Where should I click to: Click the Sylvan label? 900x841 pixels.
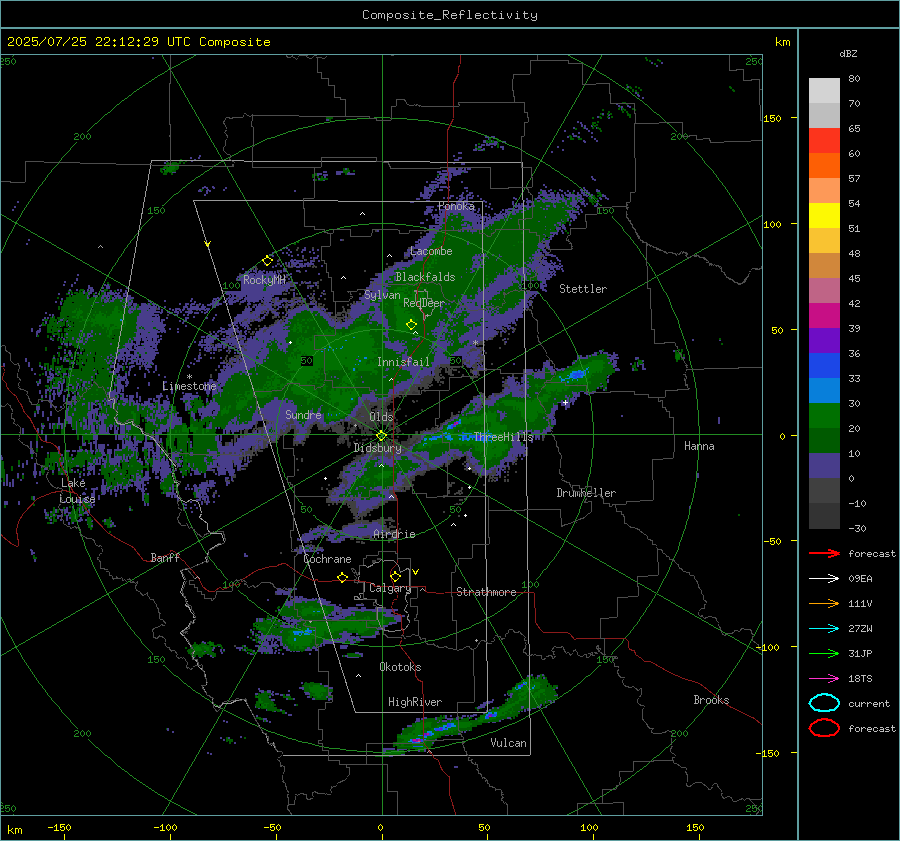tap(382, 295)
